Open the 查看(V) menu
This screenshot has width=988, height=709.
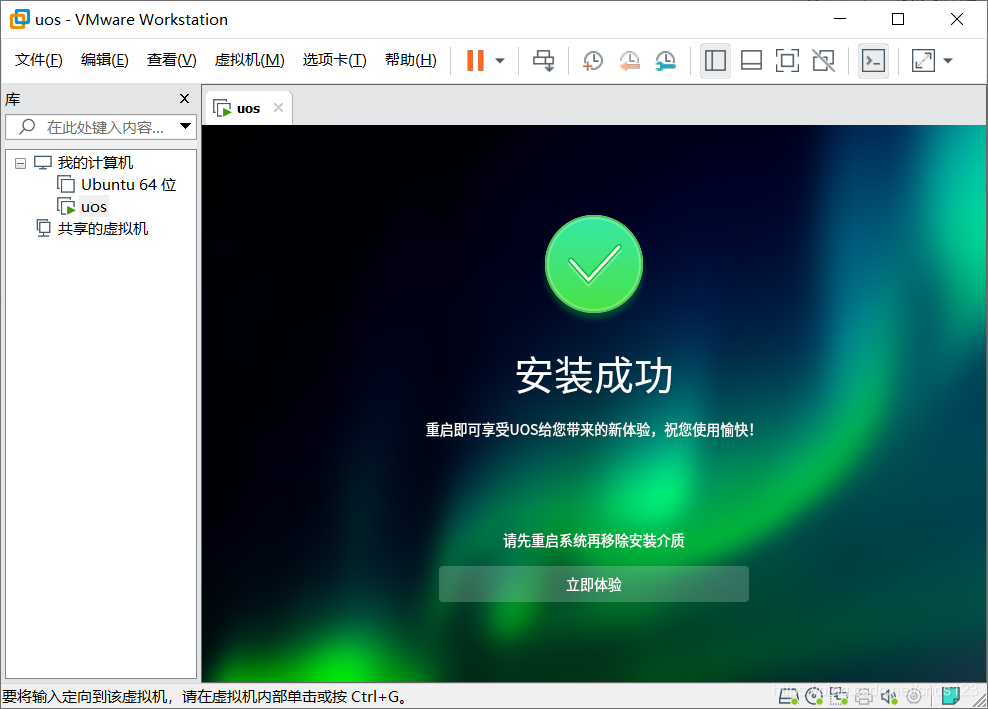171,60
